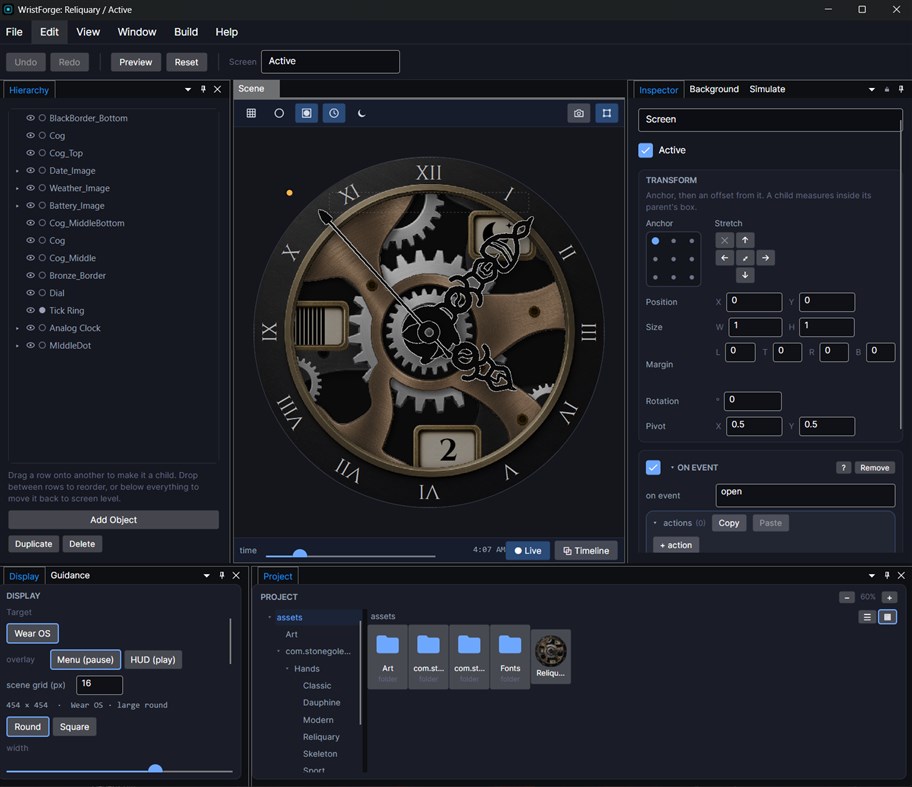Toggle the clock icon in Scene toolbar
Viewport: 912px width, 787px height.
tap(334, 113)
